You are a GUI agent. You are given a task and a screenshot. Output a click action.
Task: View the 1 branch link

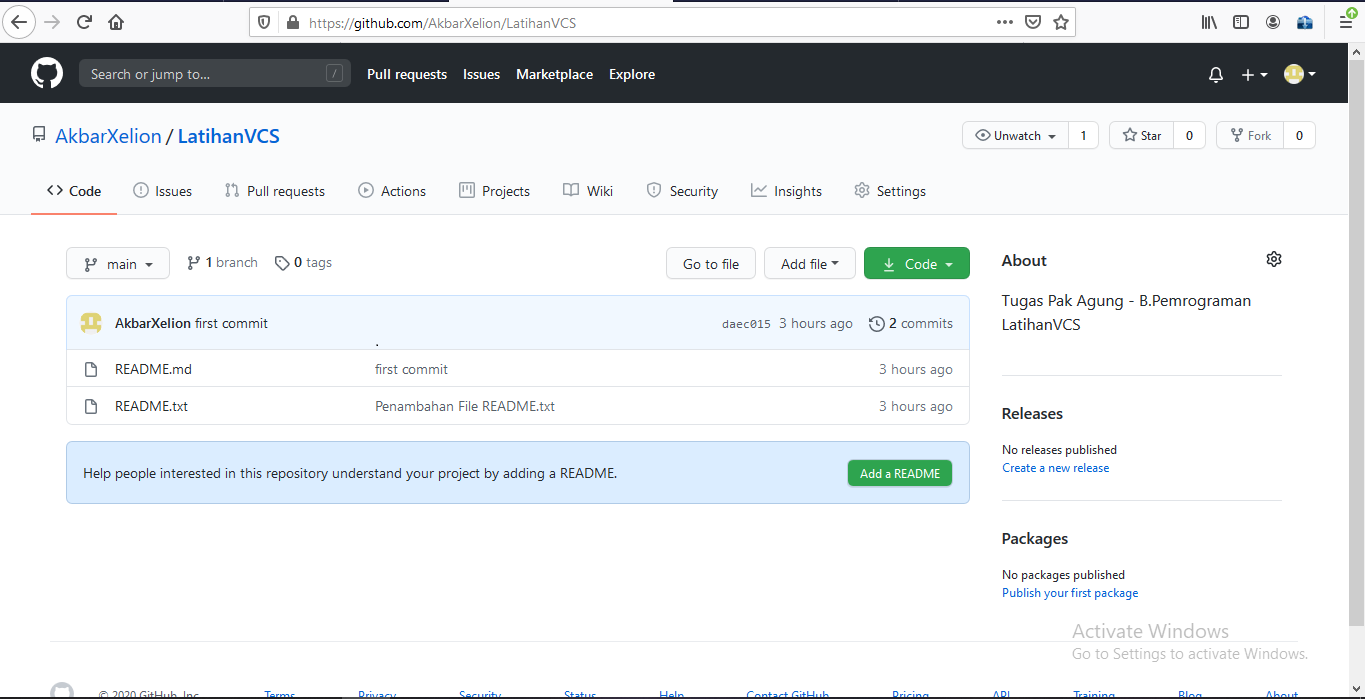coord(222,263)
